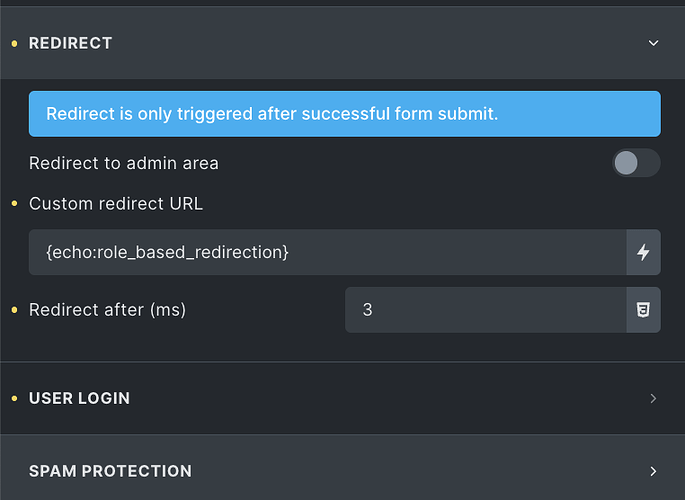Image resolution: width=685 pixels, height=500 pixels.
Task: Open the USER LOGIN section title
Action: (79, 398)
